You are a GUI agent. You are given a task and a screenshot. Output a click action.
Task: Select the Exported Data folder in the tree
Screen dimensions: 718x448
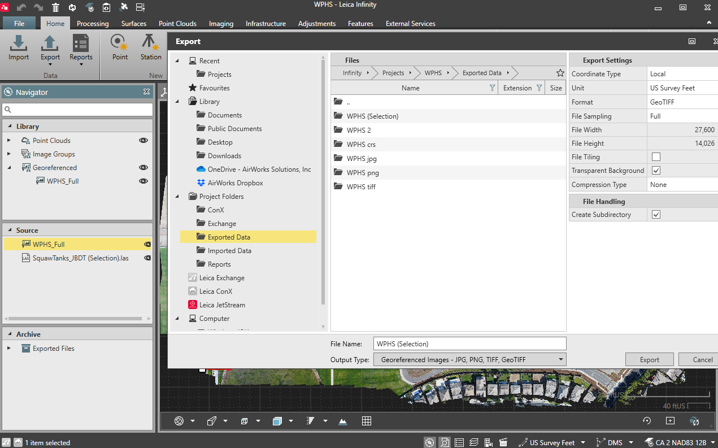[x=248, y=237]
